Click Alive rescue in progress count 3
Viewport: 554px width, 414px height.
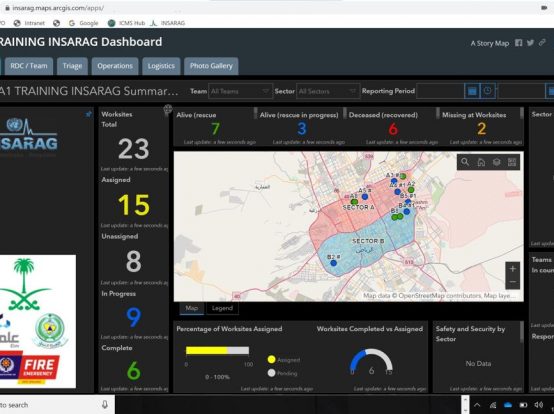(301, 129)
